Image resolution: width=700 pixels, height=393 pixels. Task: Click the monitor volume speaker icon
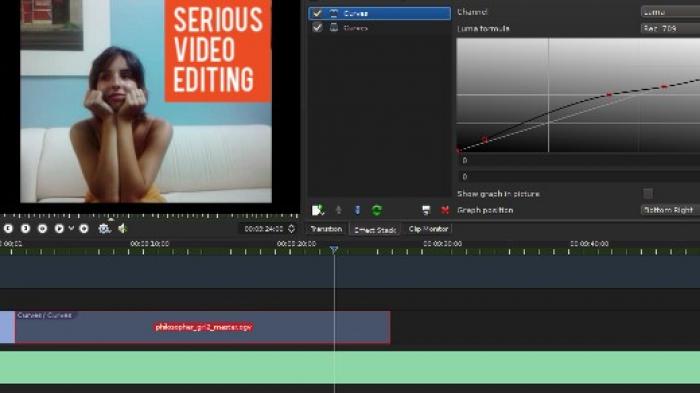click(123, 229)
